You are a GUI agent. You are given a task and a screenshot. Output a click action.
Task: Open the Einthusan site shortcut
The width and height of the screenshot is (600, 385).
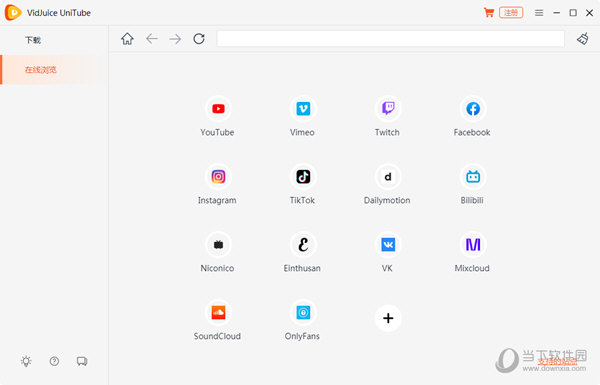[303, 245]
